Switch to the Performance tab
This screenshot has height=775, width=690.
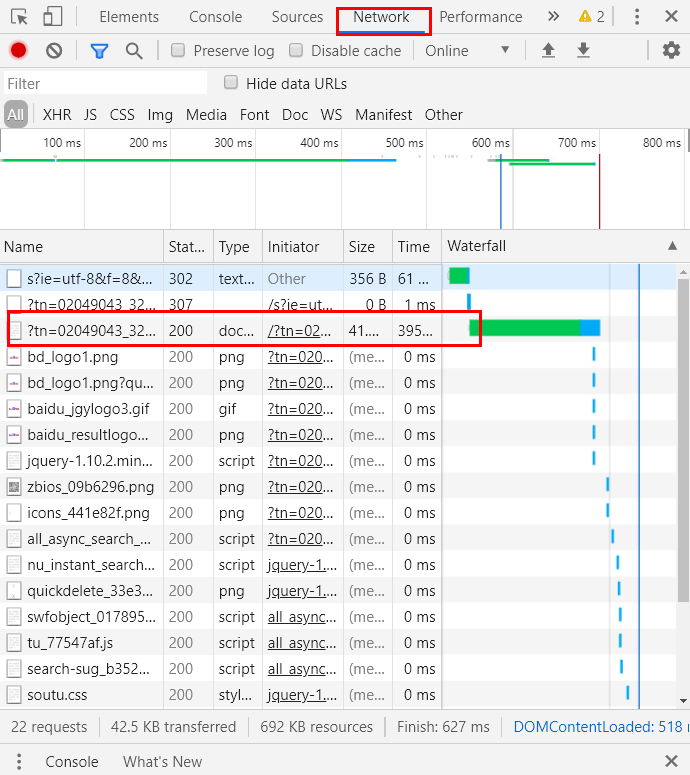[480, 17]
